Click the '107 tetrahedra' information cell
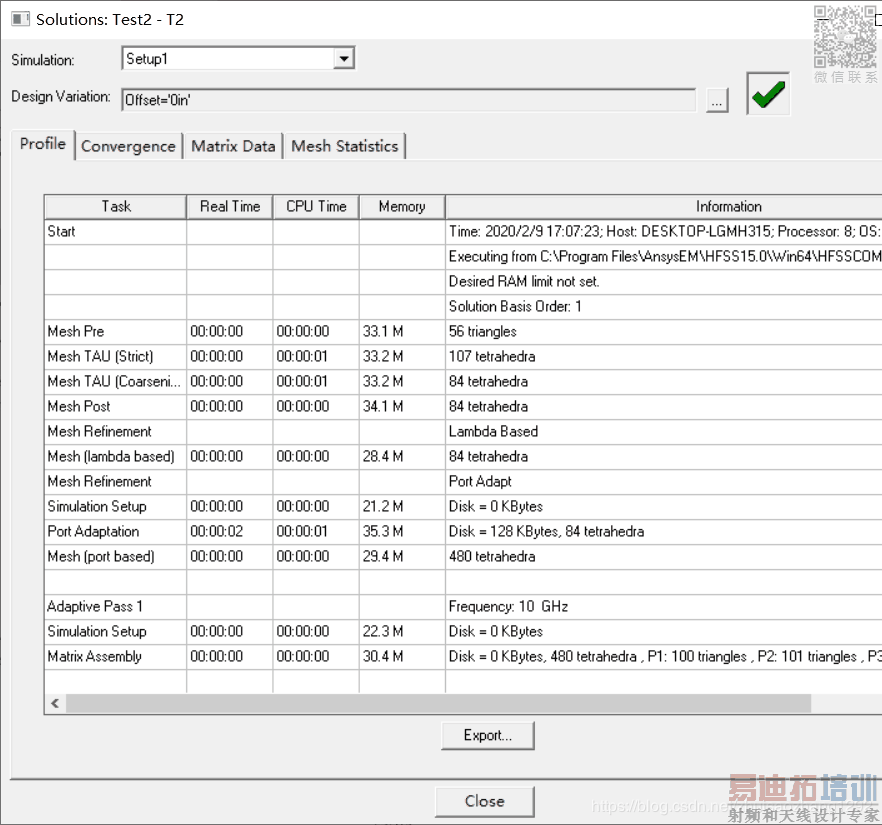 (664, 357)
